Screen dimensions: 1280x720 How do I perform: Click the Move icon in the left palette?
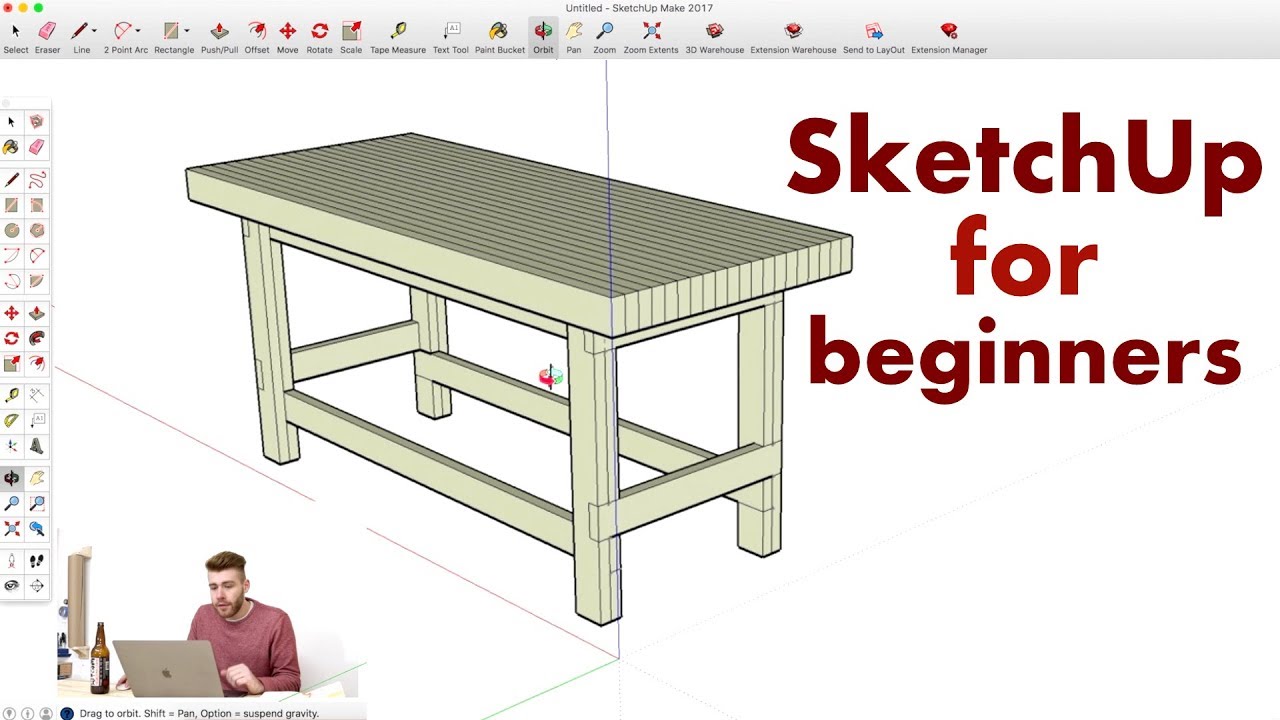[12, 313]
